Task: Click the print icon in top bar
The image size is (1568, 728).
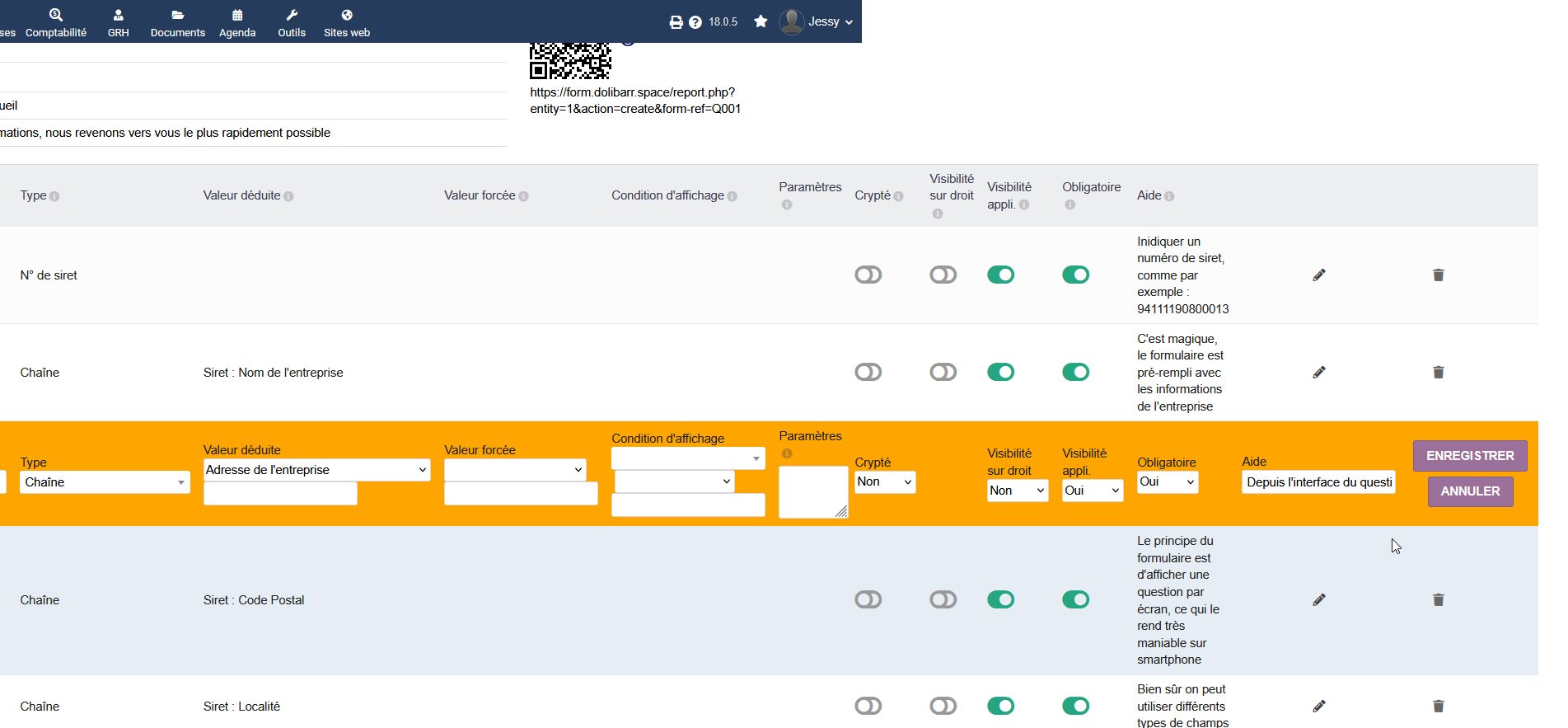Action: click(x=676, y=22)
